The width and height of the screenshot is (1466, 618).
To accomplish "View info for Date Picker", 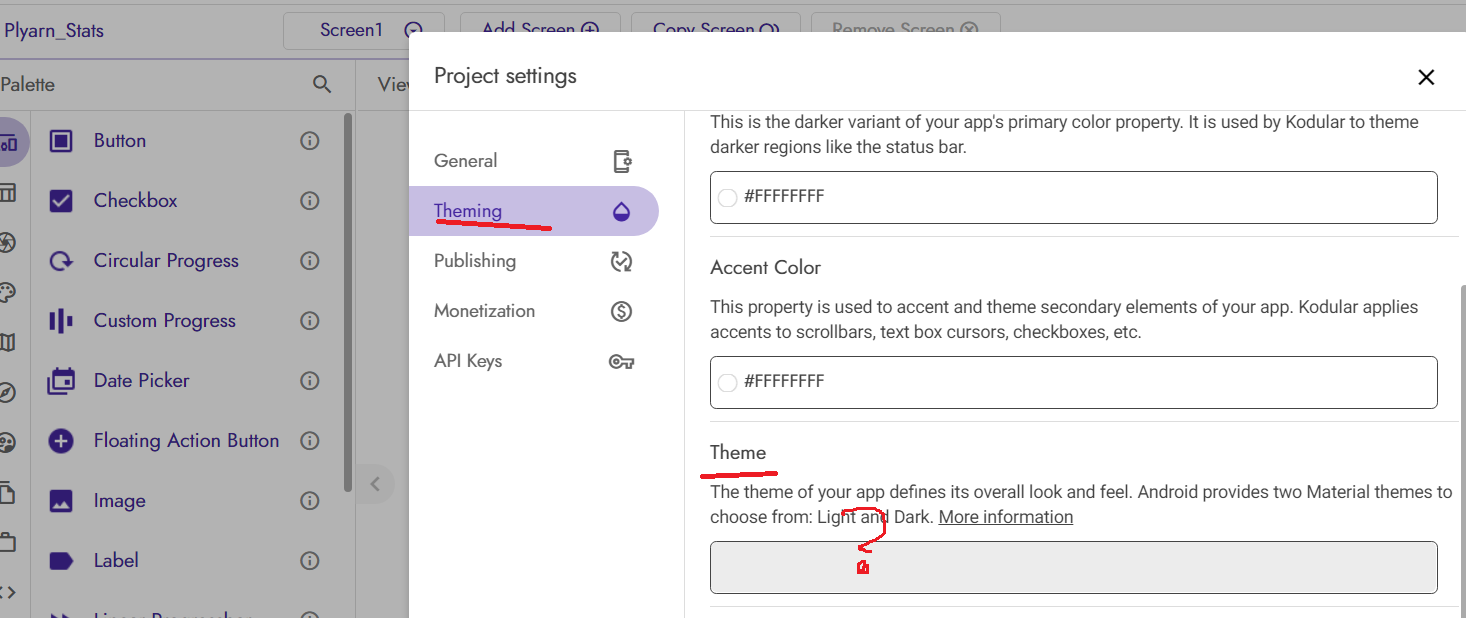I will click(310, 381).
